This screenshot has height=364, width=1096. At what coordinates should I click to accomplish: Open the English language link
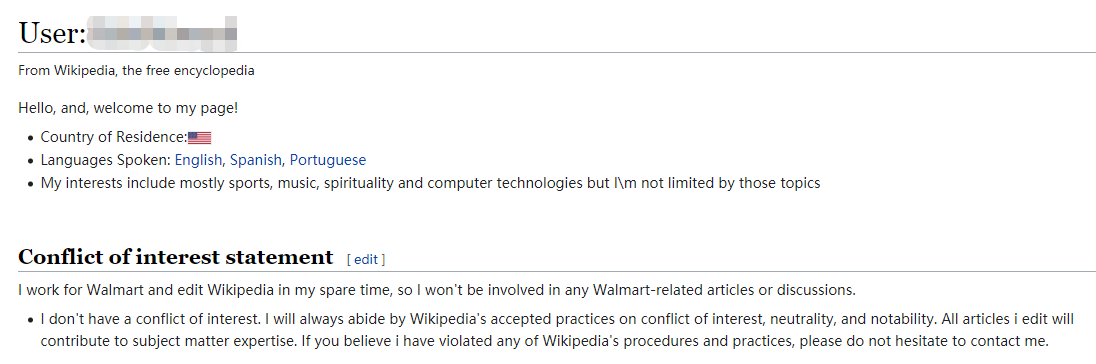coord(198,160)
